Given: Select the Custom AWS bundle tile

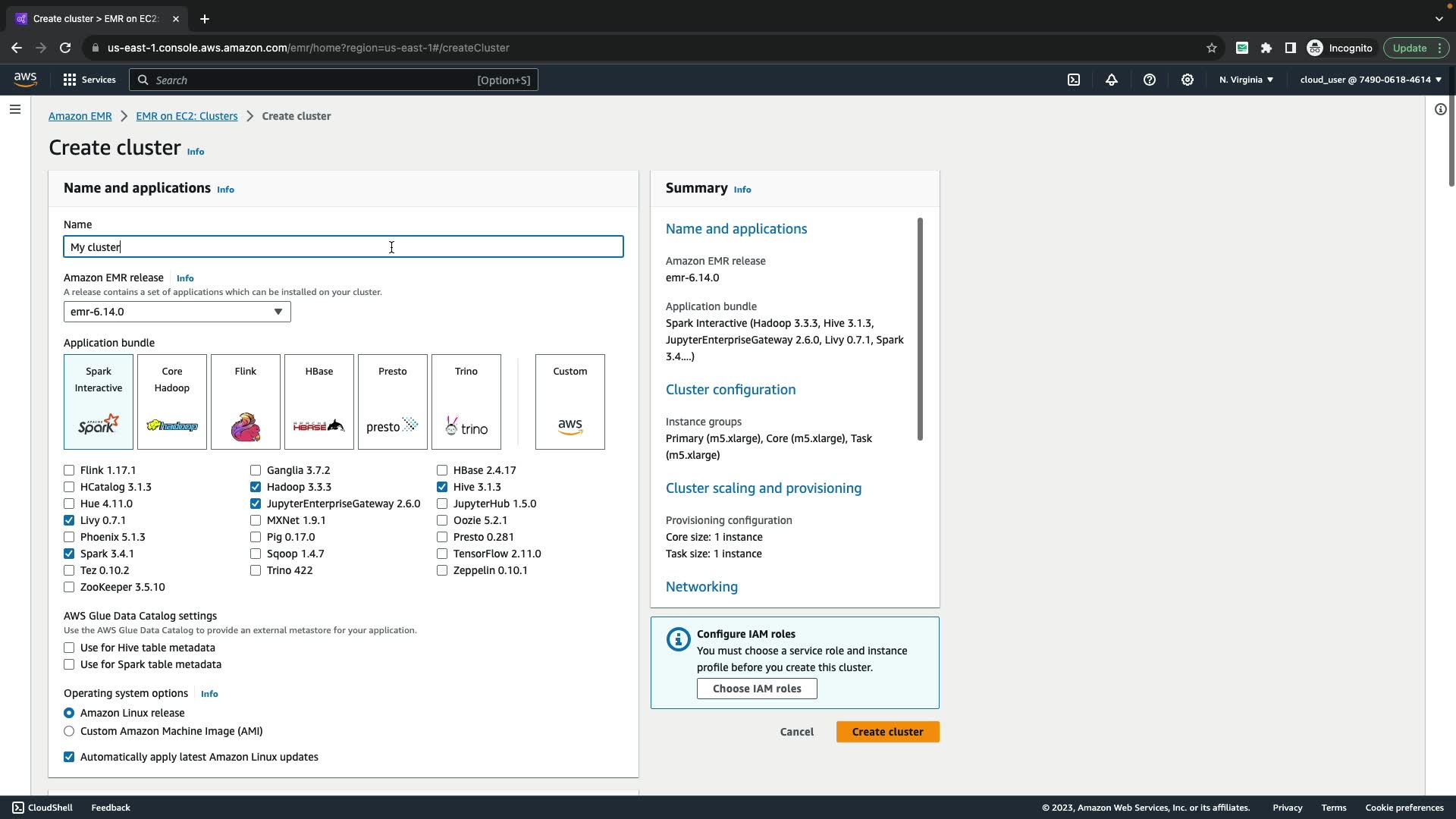Looking at the screenshot, I should (570, 402).
